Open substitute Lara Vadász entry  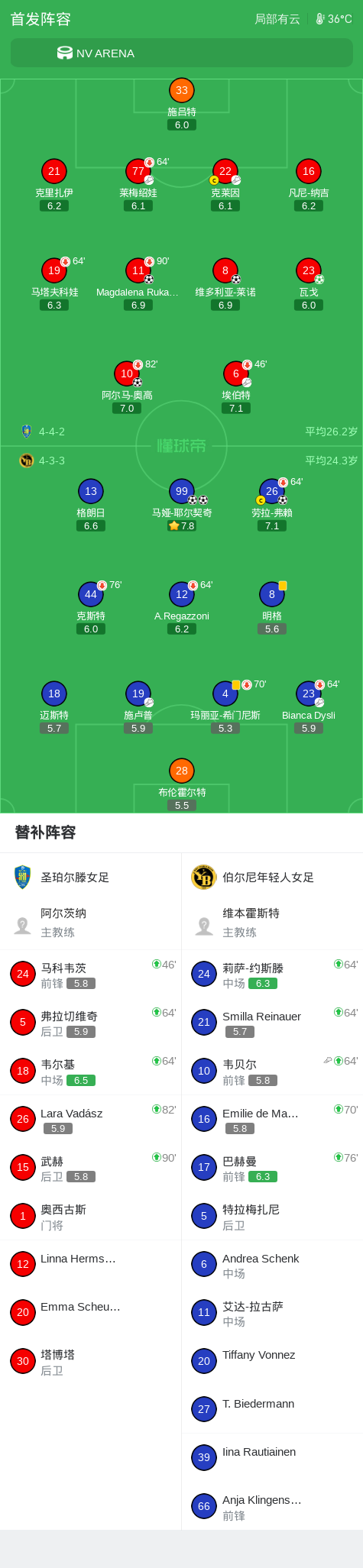[x=91, y=1120]
